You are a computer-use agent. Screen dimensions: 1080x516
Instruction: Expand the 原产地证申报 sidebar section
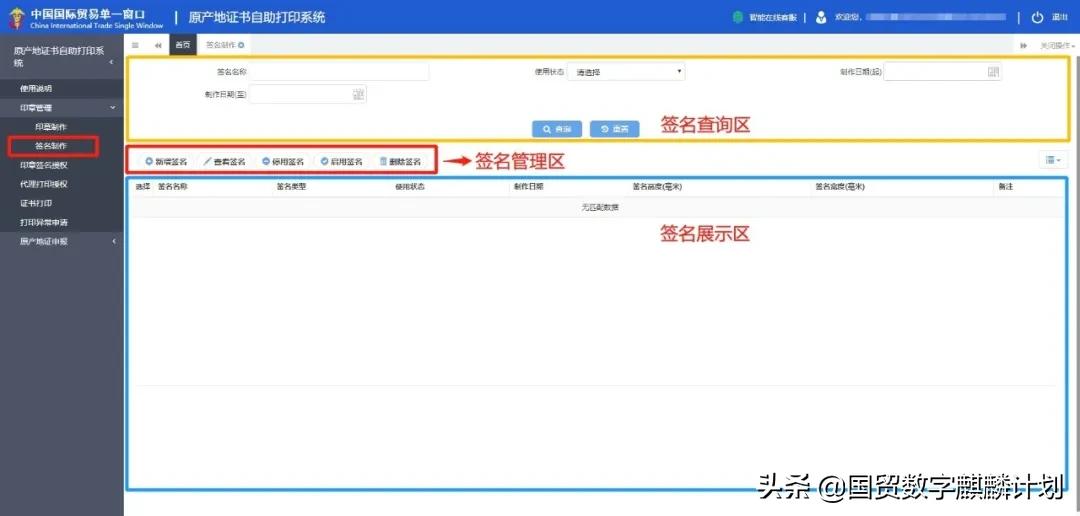tap(61, 241)
